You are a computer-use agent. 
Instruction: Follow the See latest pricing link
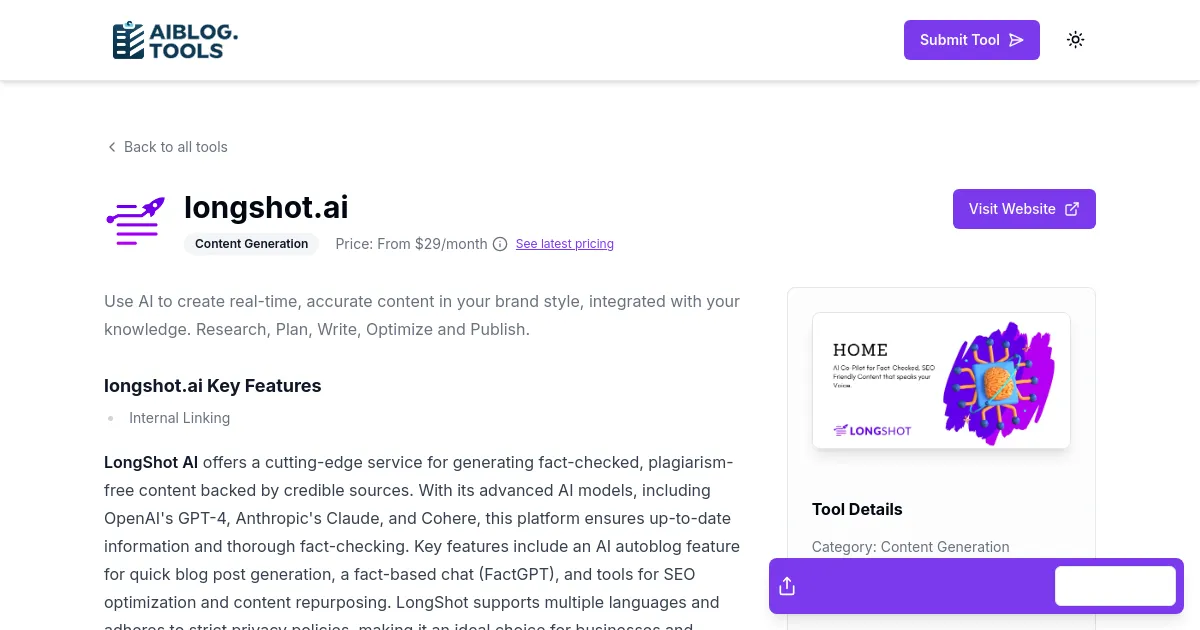tap(564, 244)
